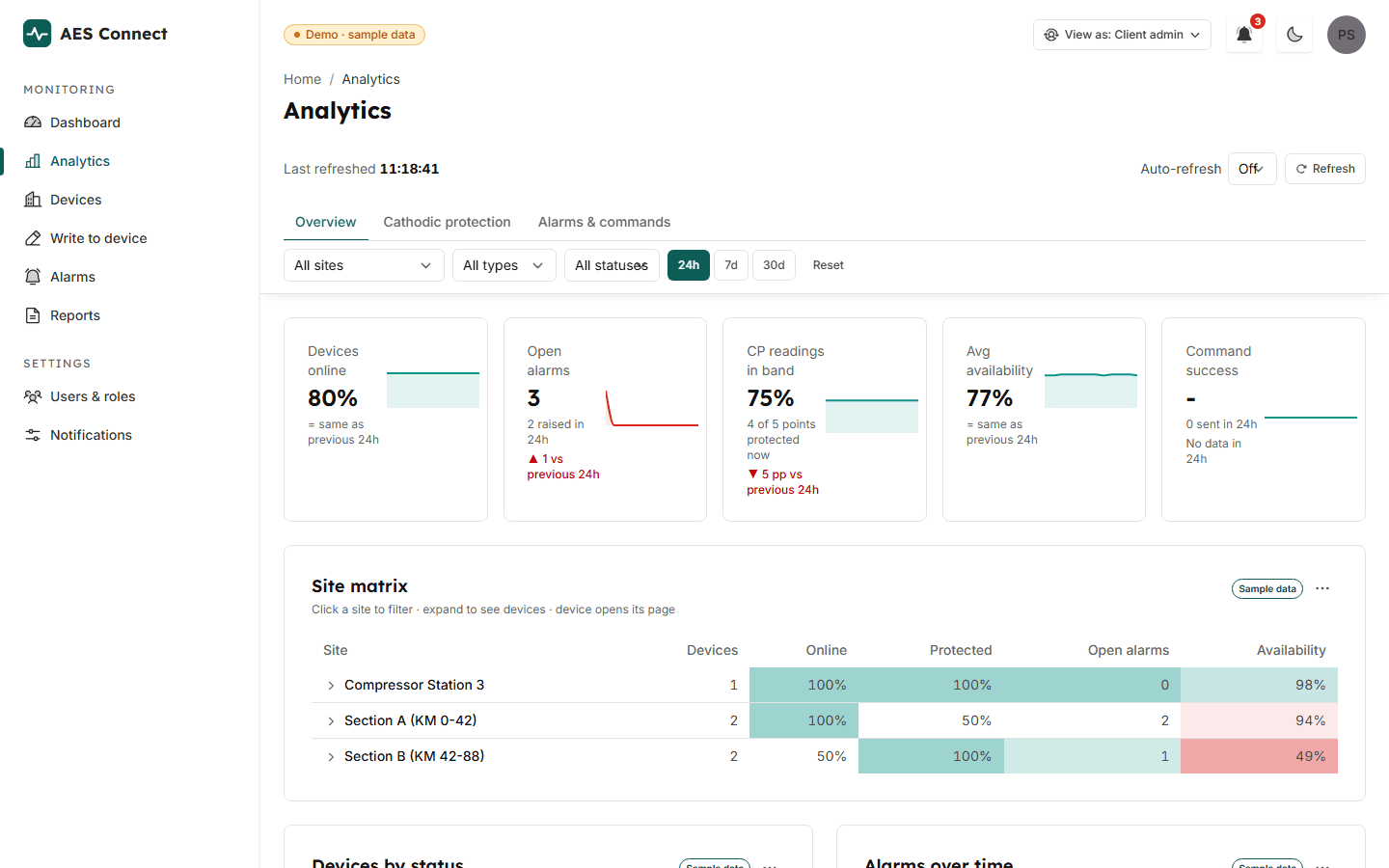
Task: Click the Devices online 80% card
Action: (x=386, y=420)
